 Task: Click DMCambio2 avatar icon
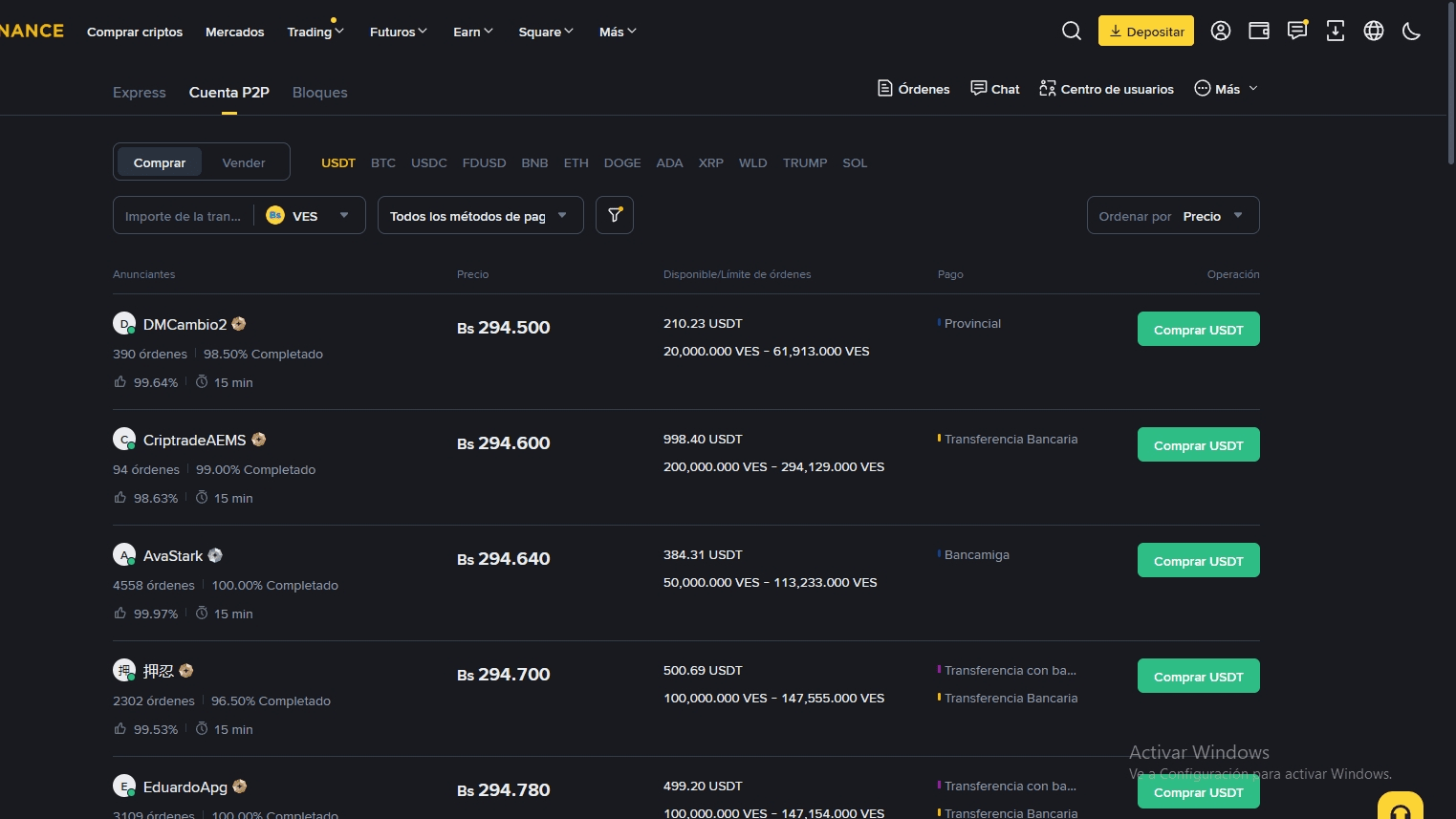coord(124,324)
